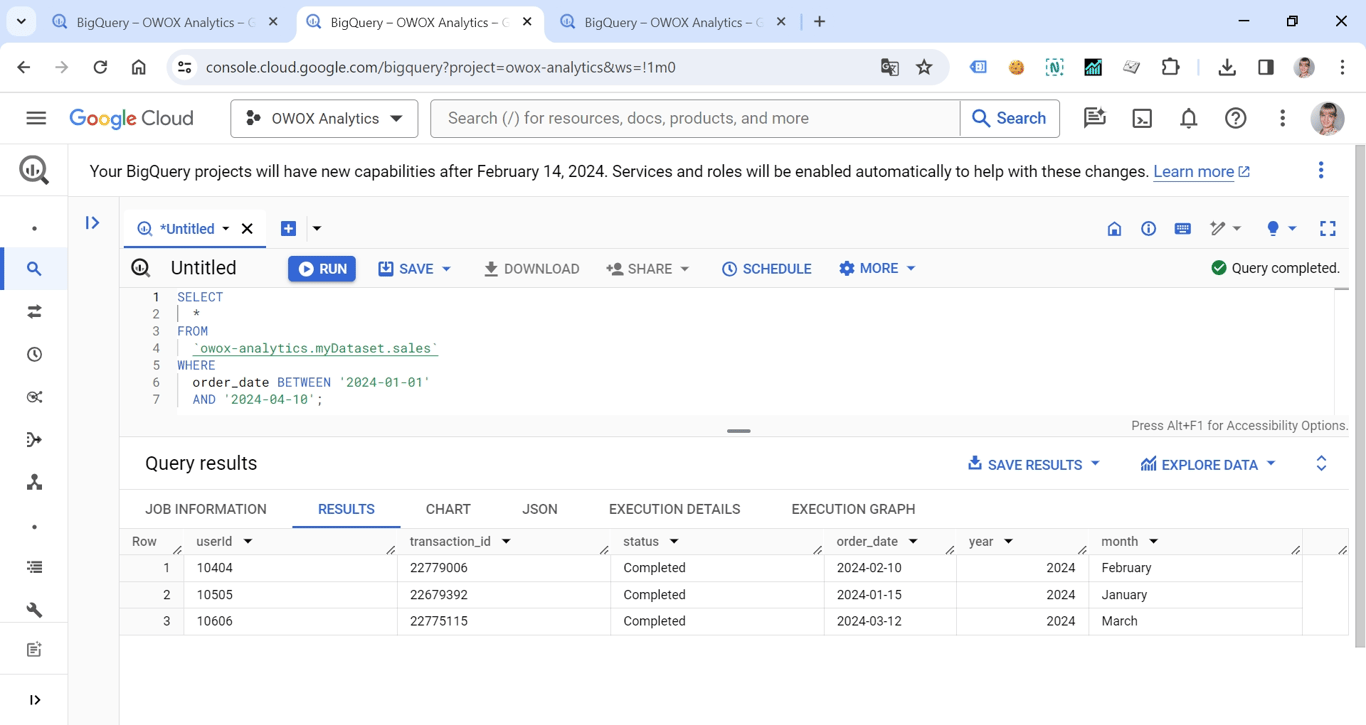Screen dimensions: 1366x725
Task: Open Release notes icon in sidebar
Action: pos(34,650)
